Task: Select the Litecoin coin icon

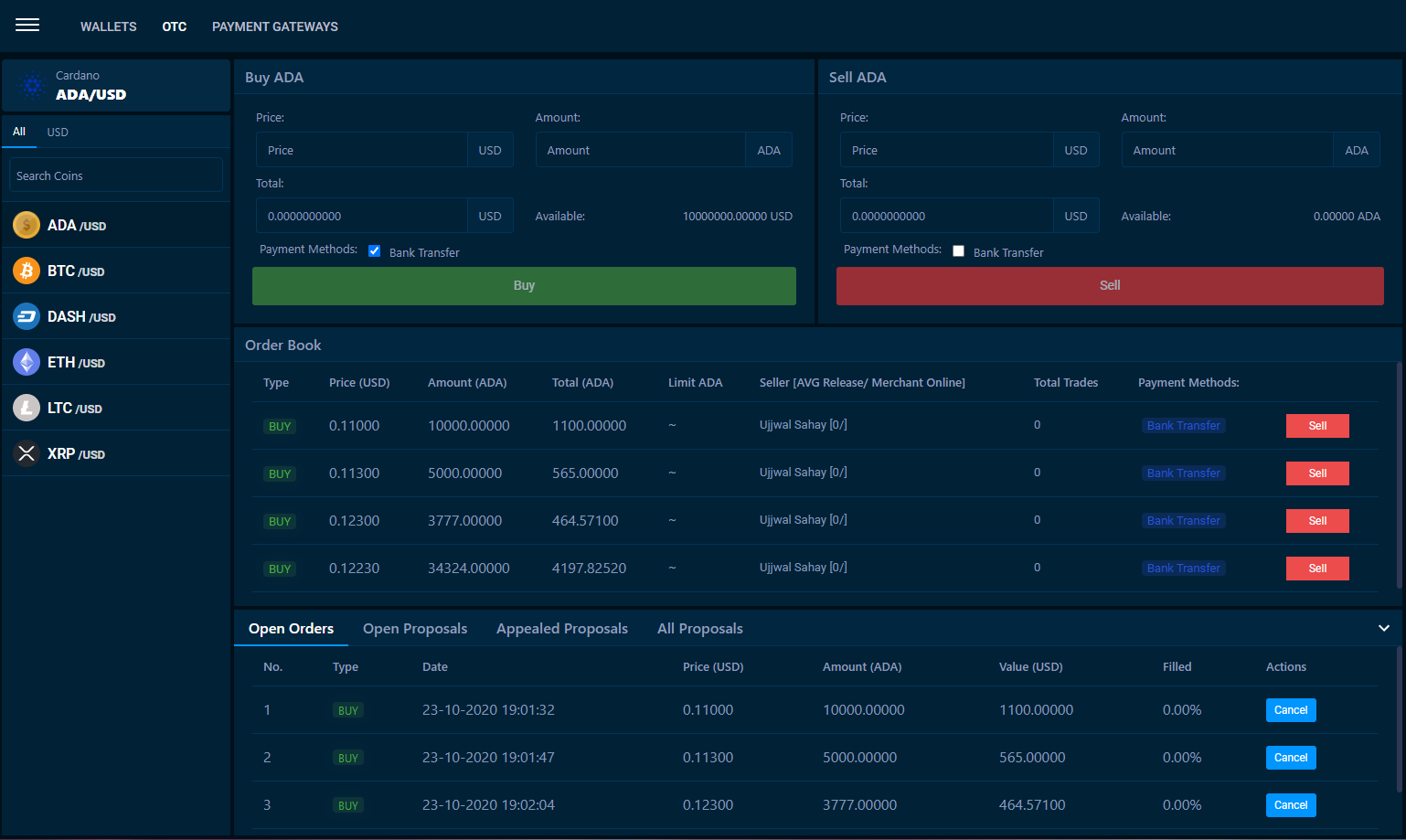Action: pyautogui.click(x=27, y=408)
